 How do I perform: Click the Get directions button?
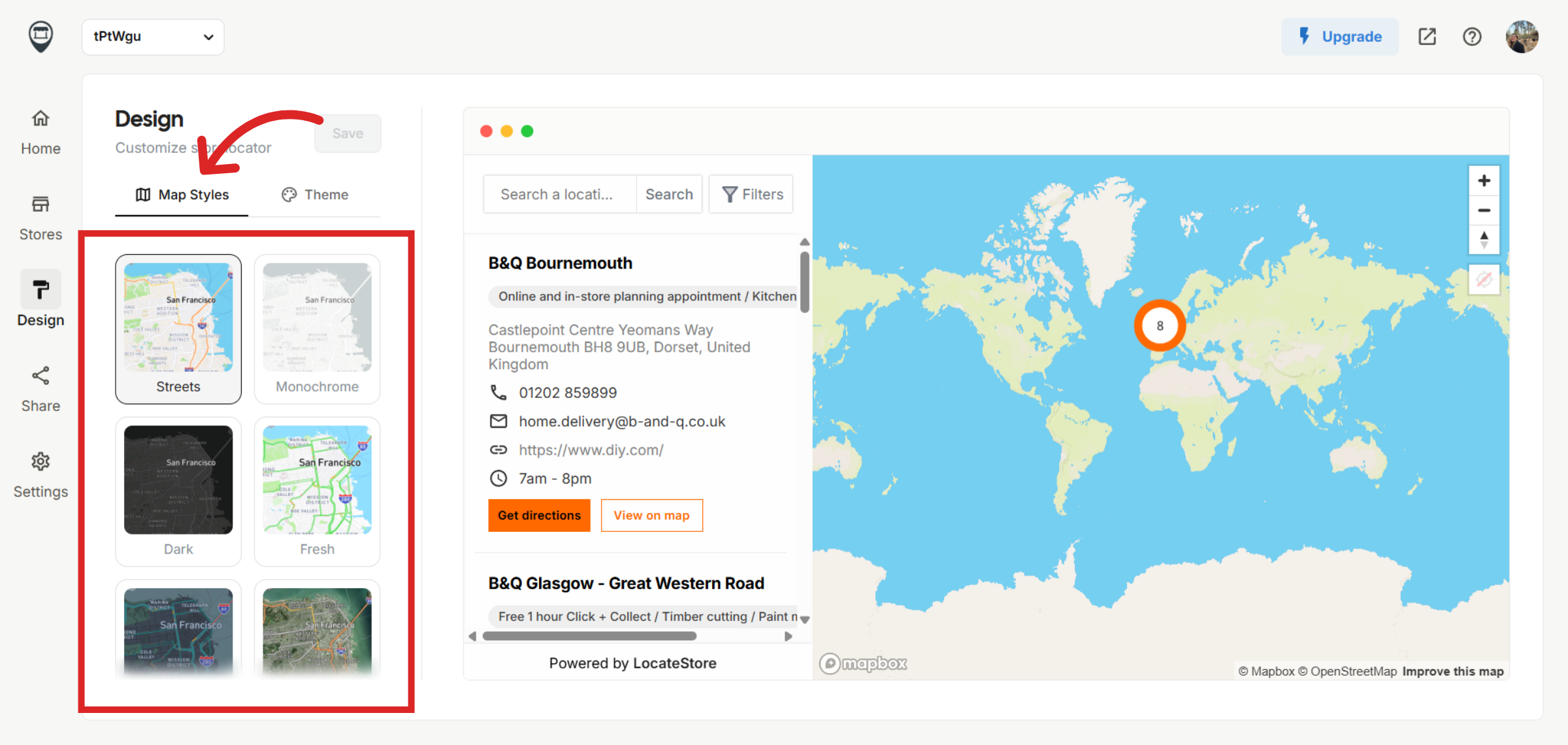click(x=539, y=516)
